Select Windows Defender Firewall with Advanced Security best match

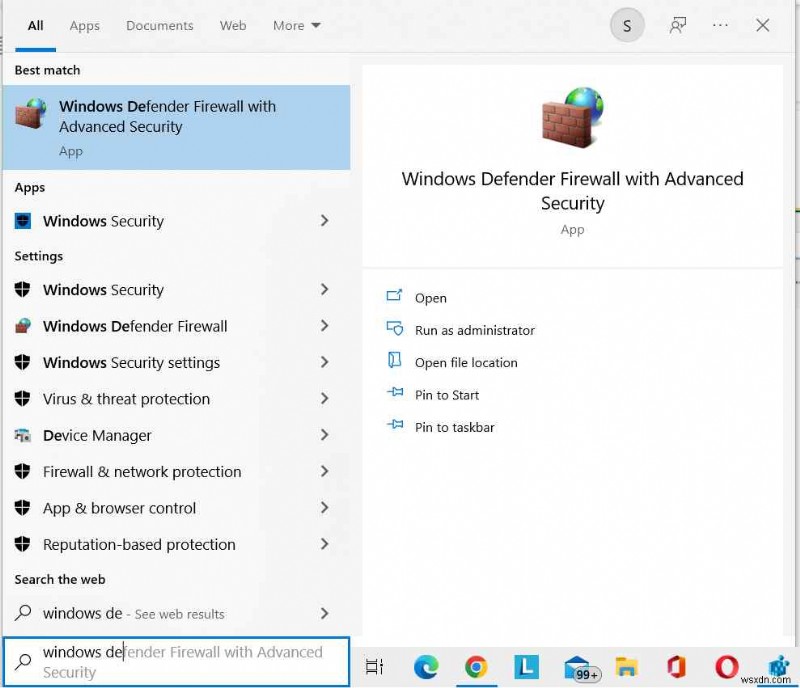pos(177,127)
